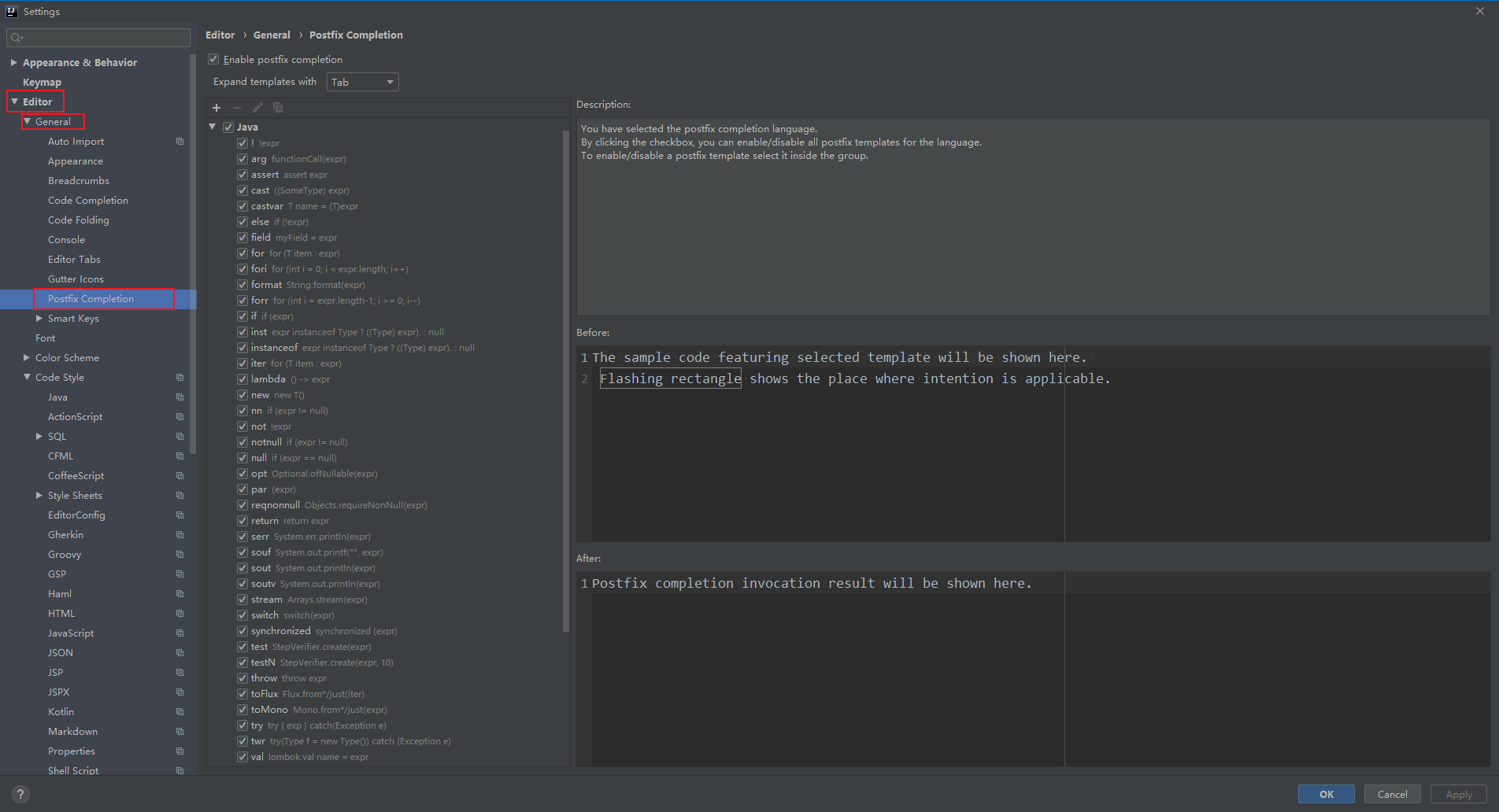This screenshot has width=1499, height=812.
Task: Uncheck the sout template checkbox
Action: click(x=242, y=567)
